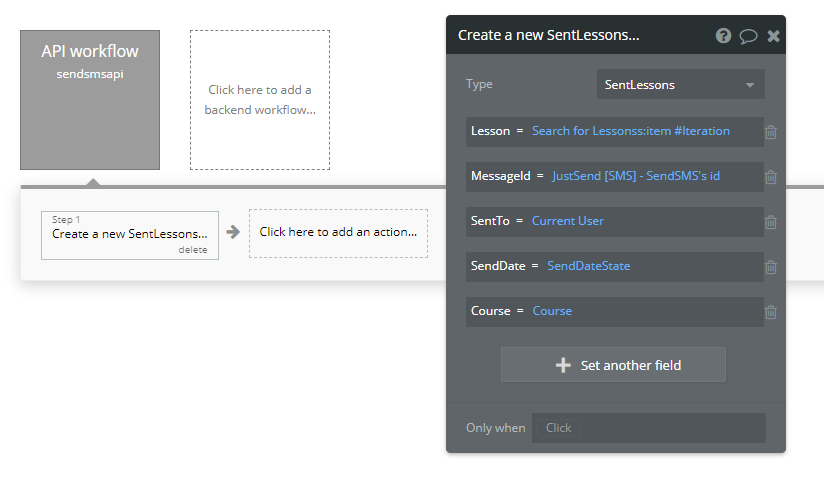824x487 pixels.
Task: Expand the Type dropdown arrow
Action: tap(750, 85)
